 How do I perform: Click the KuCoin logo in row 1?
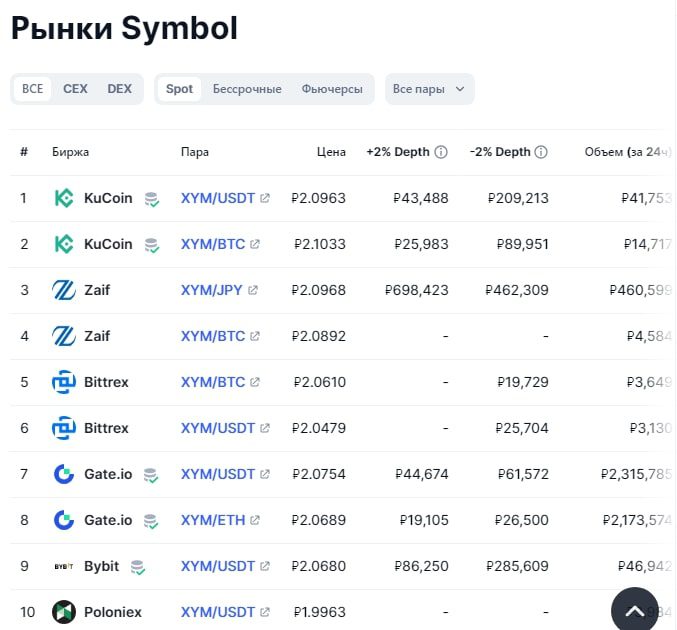[x=64, y=198]
